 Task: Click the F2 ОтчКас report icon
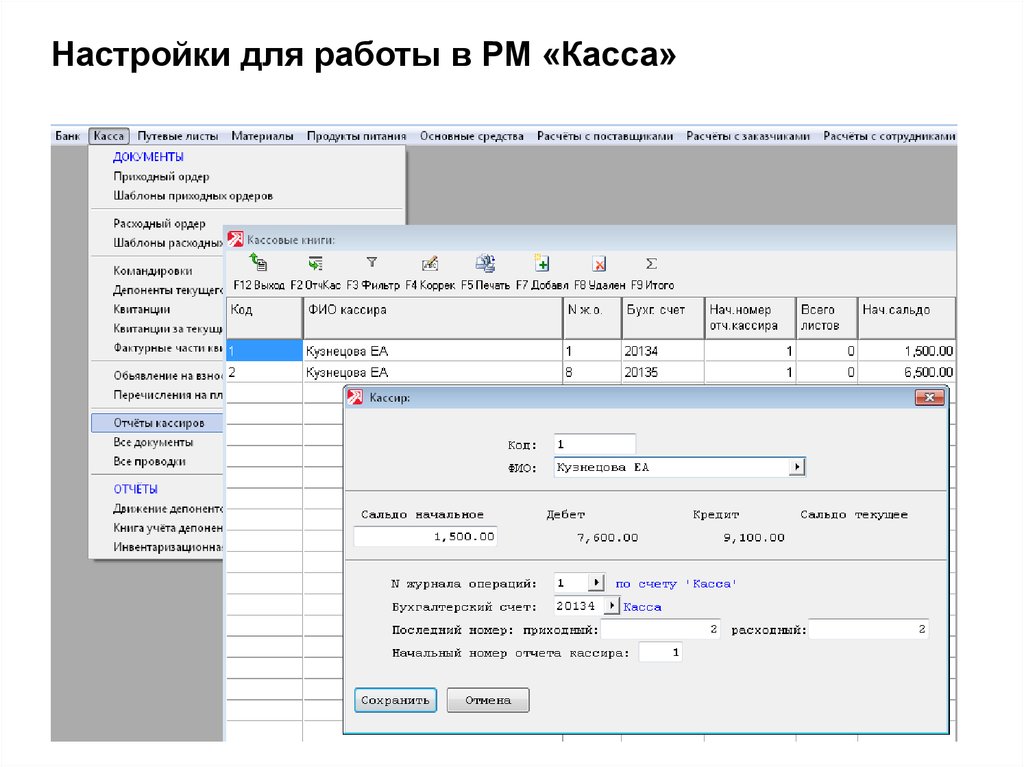click(x=315, y=264)
